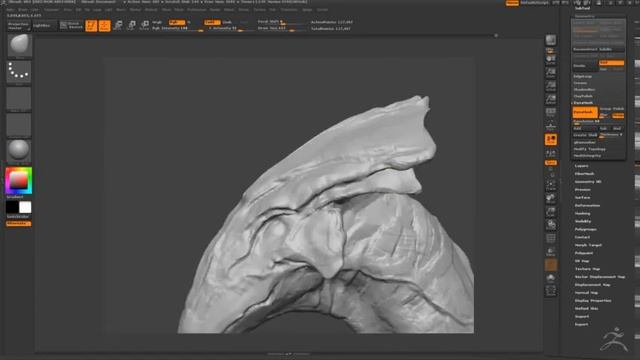Toggle the Floor grid in right shelf
Viewport: 640px width, 360px height.
click(x=551, y=126)
